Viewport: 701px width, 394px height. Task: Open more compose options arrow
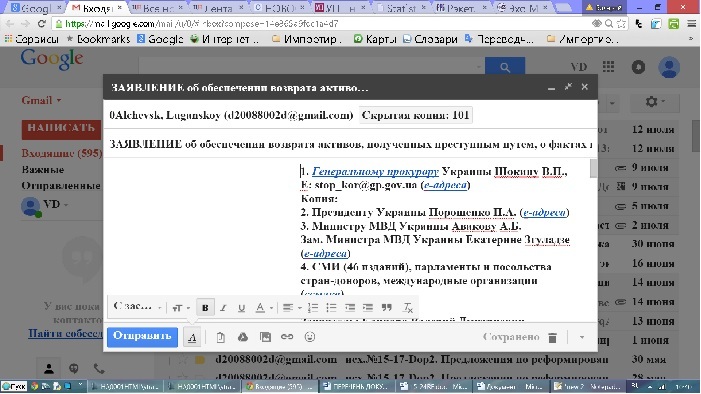582,337
